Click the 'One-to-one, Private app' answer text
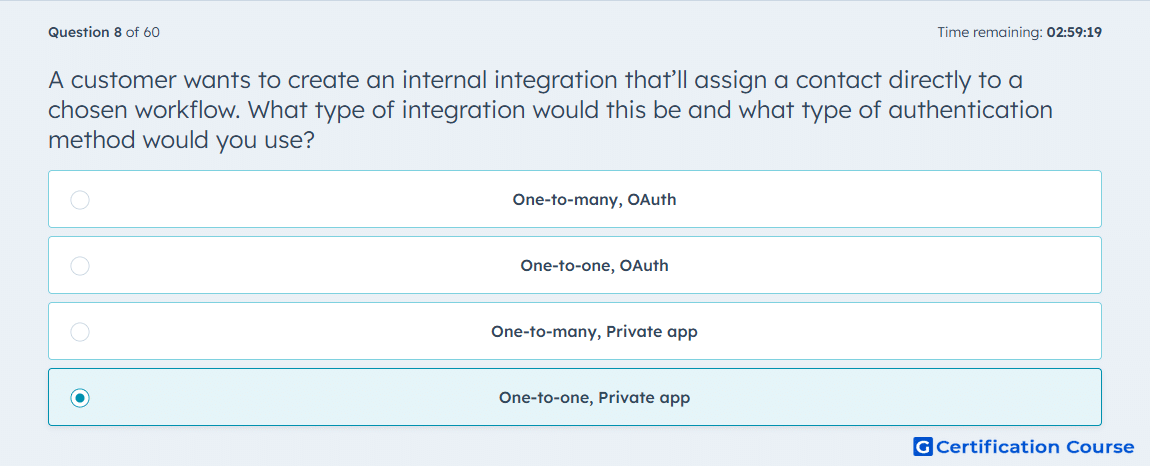Image resolution: width=1150 pixels, height=466 pixels. coord(594,398)
